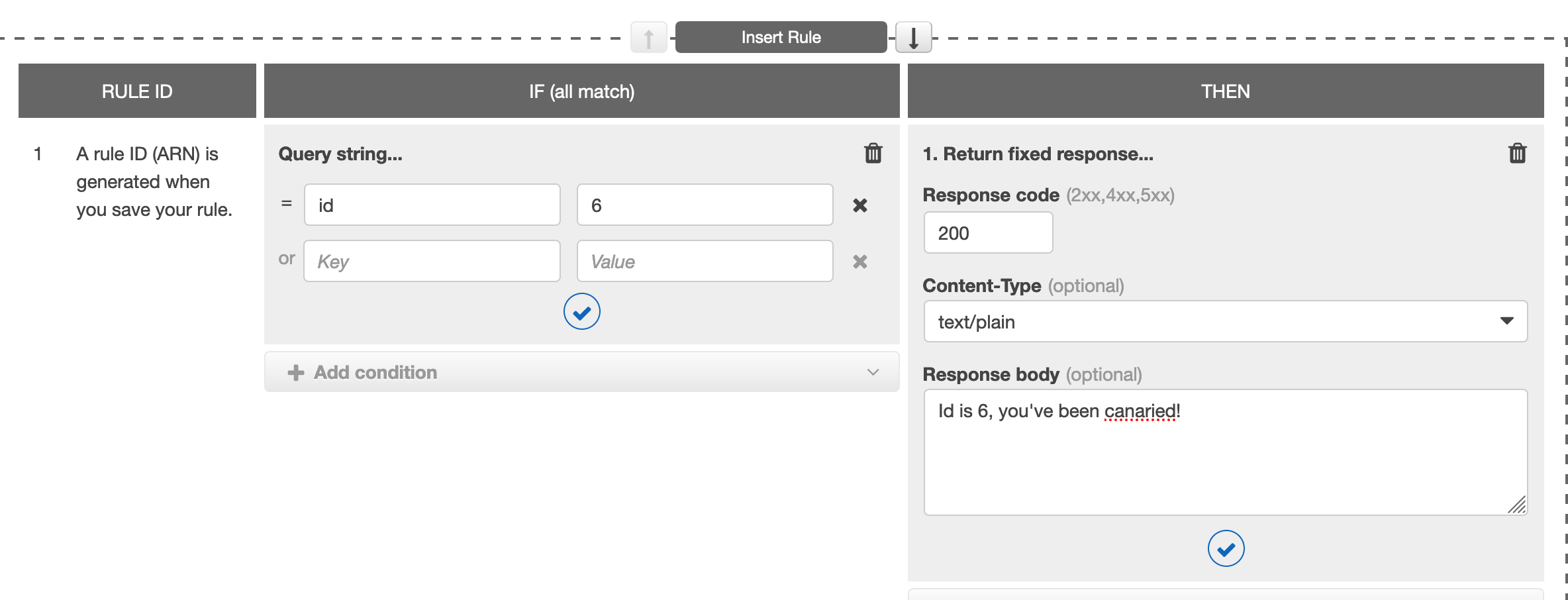Click inside the Response body text area
The image size is (1568, 600).
(x=1225, y=457)
